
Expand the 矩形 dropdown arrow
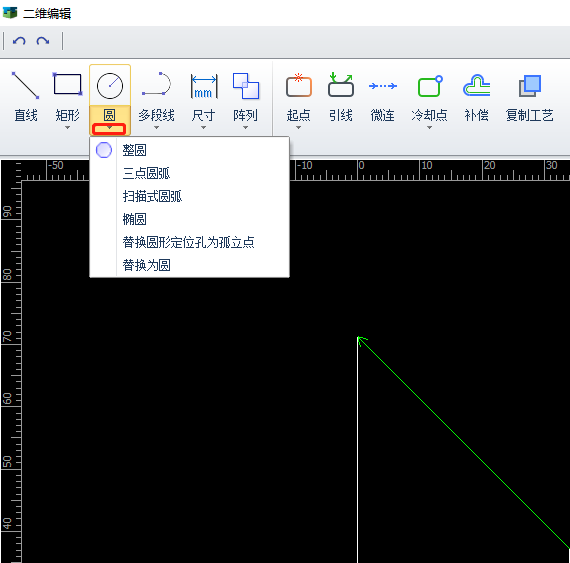tap(67, 128)
